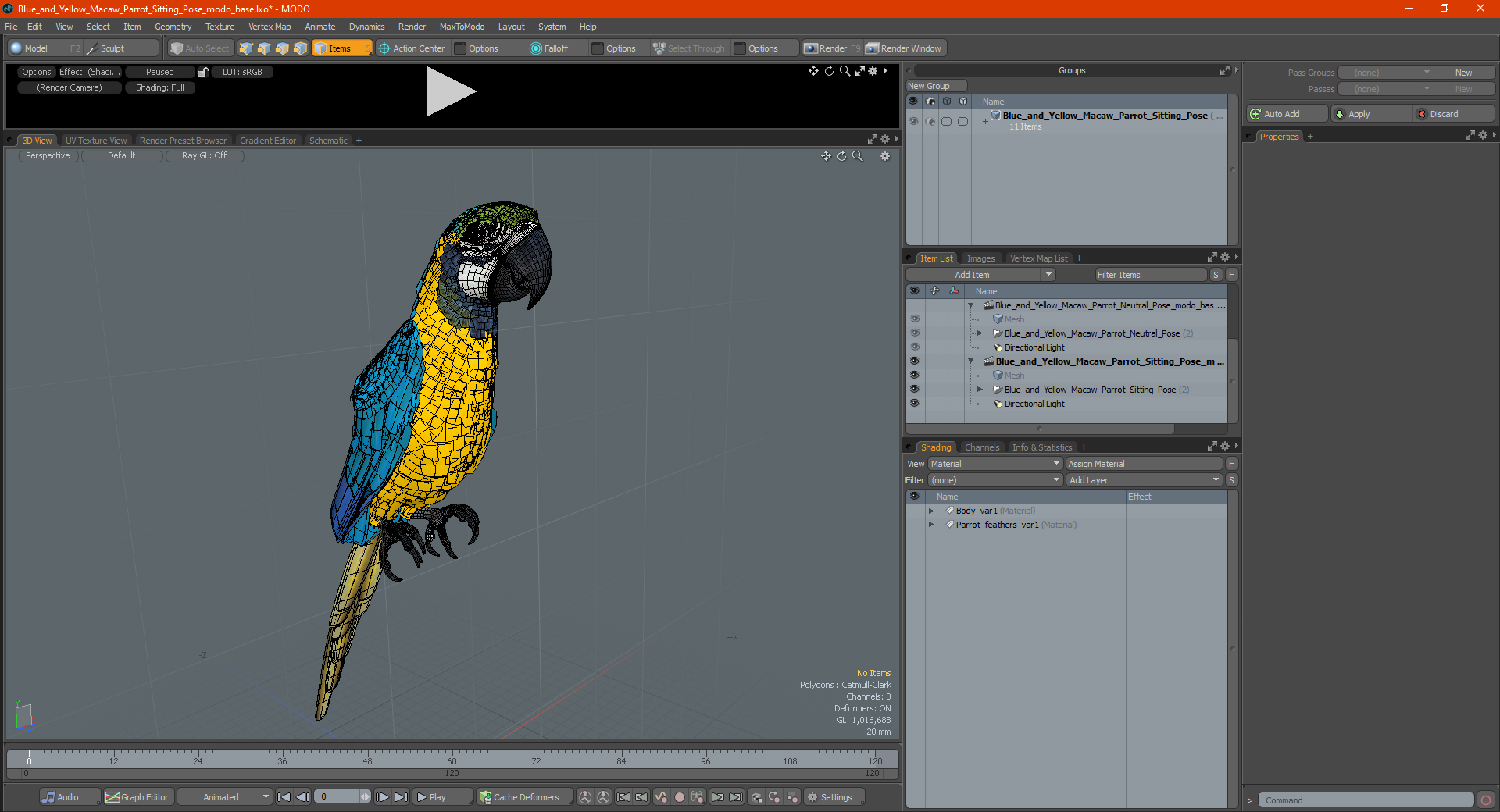Switch to the Images tab

point(980,258)
